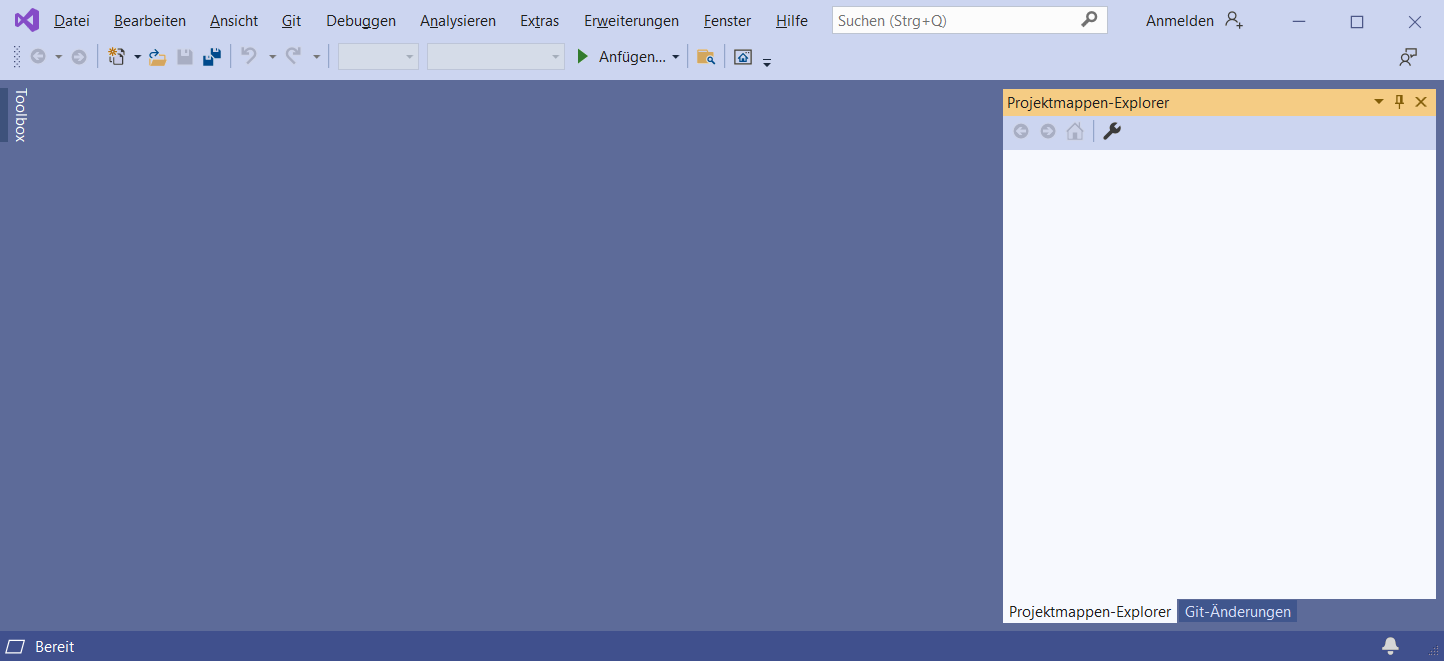Start debugging with the green Anfügen play icon
This screenshot has height=661, width=1444.
point(583,56)
